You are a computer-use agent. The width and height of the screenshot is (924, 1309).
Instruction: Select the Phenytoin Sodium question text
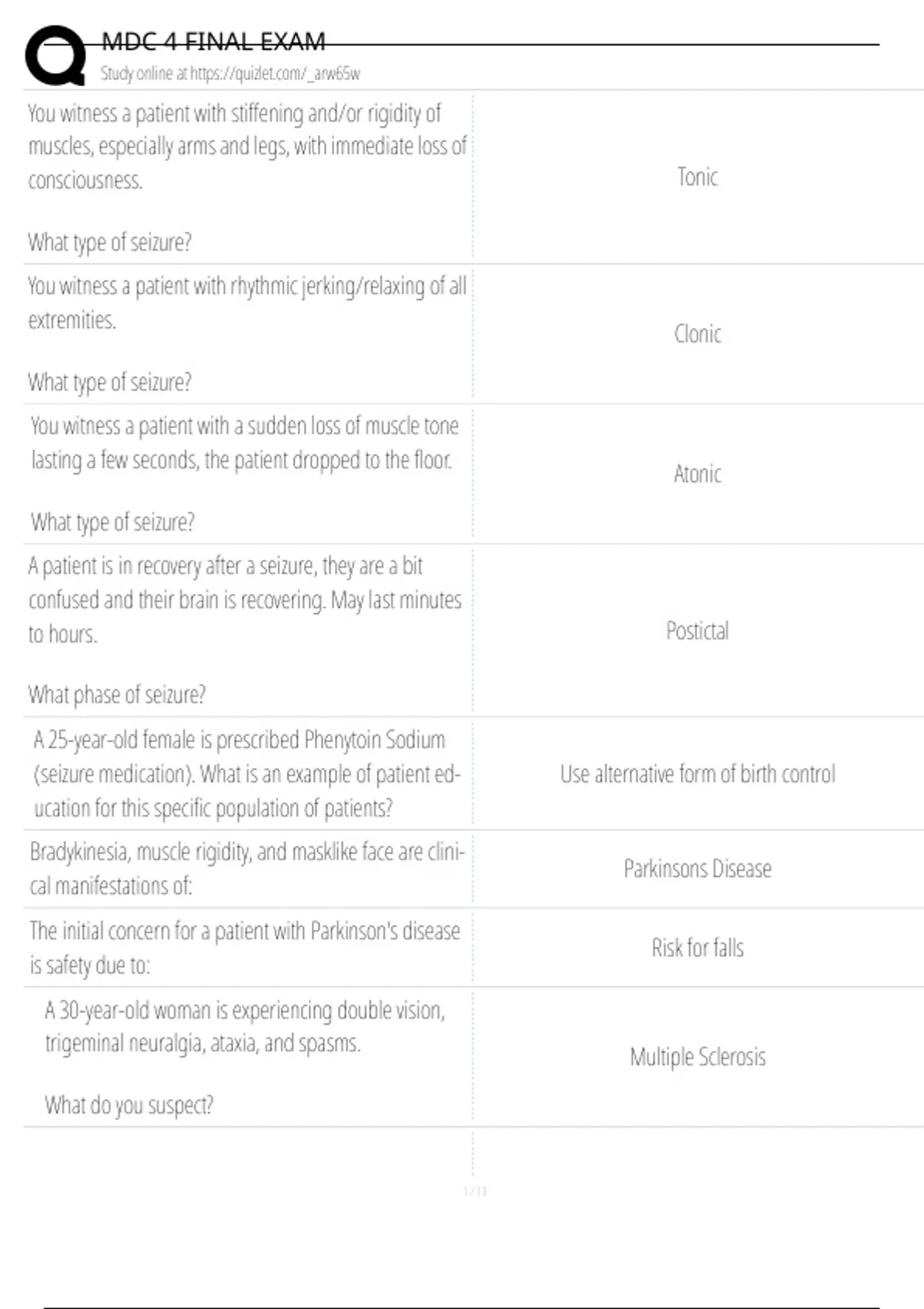[246, 774]
